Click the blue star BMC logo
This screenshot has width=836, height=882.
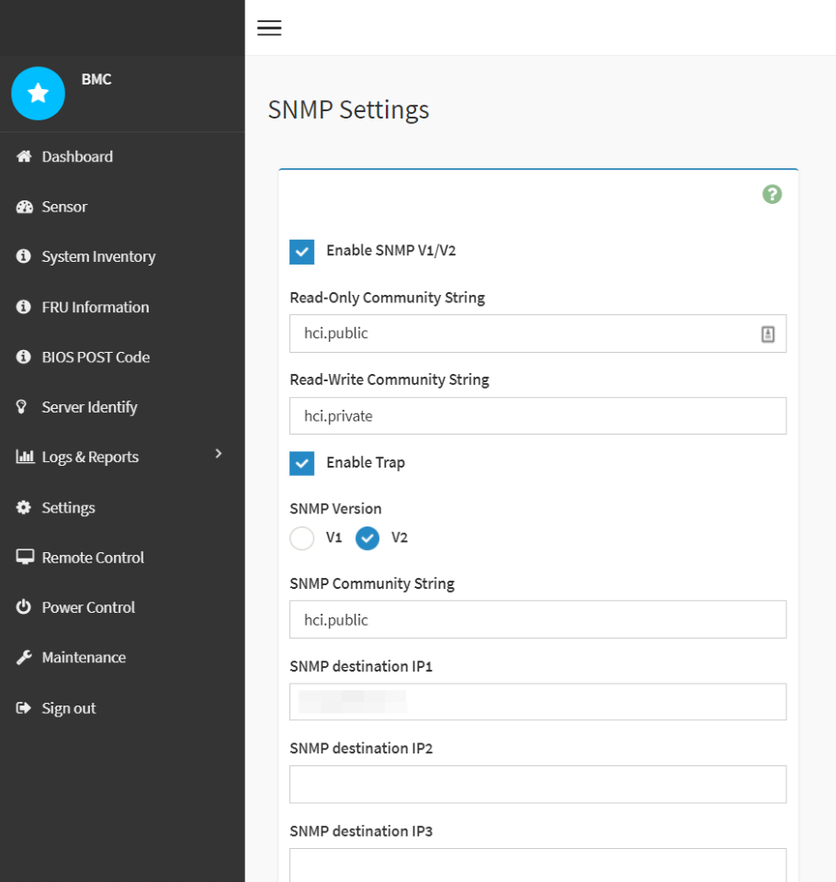38,93
